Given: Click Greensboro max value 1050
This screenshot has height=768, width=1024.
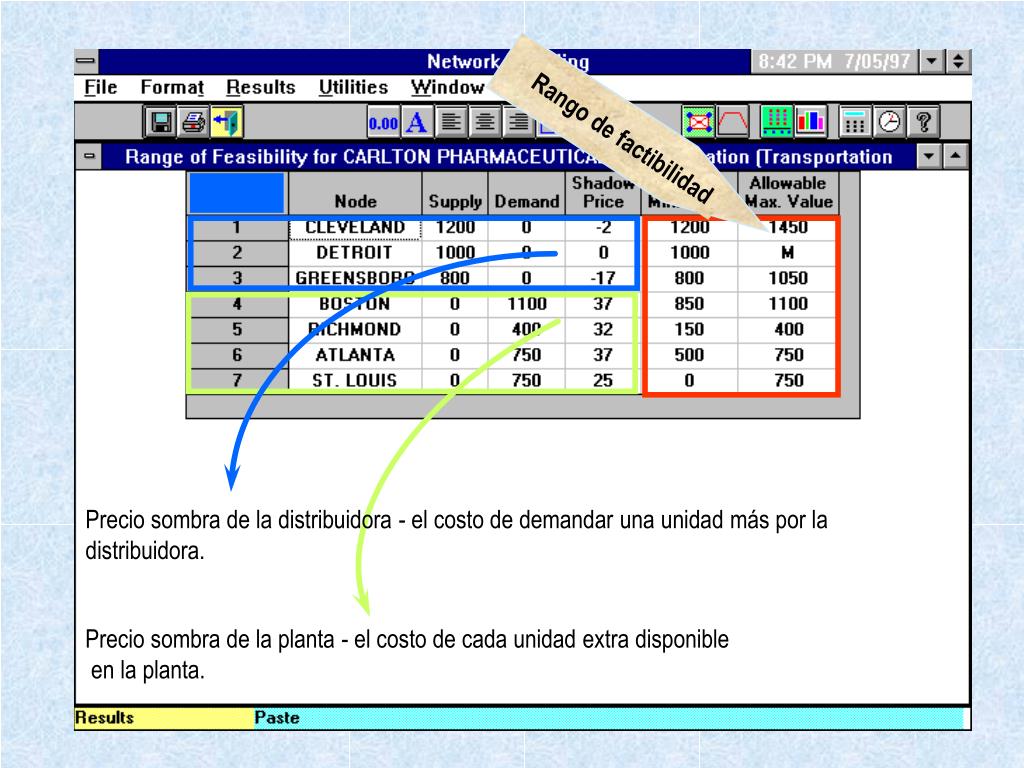Looking at the screenshot, I should tap(788, 278).
